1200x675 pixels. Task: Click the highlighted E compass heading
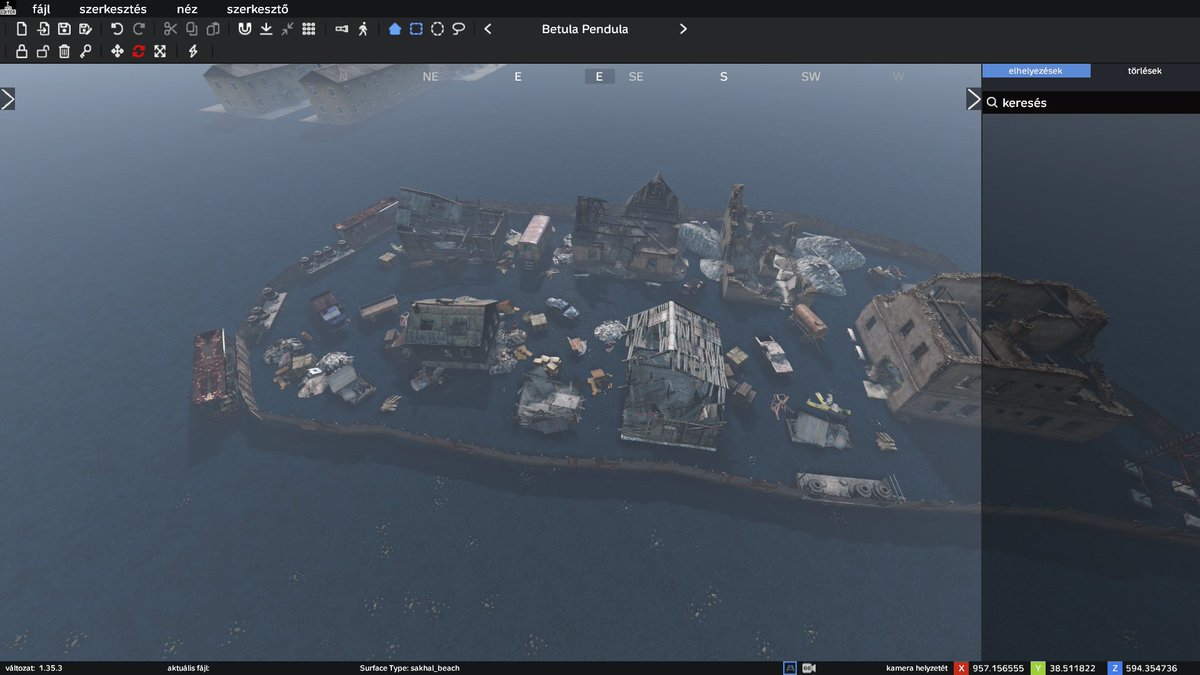pyautogui.click(x=600, y=76)
